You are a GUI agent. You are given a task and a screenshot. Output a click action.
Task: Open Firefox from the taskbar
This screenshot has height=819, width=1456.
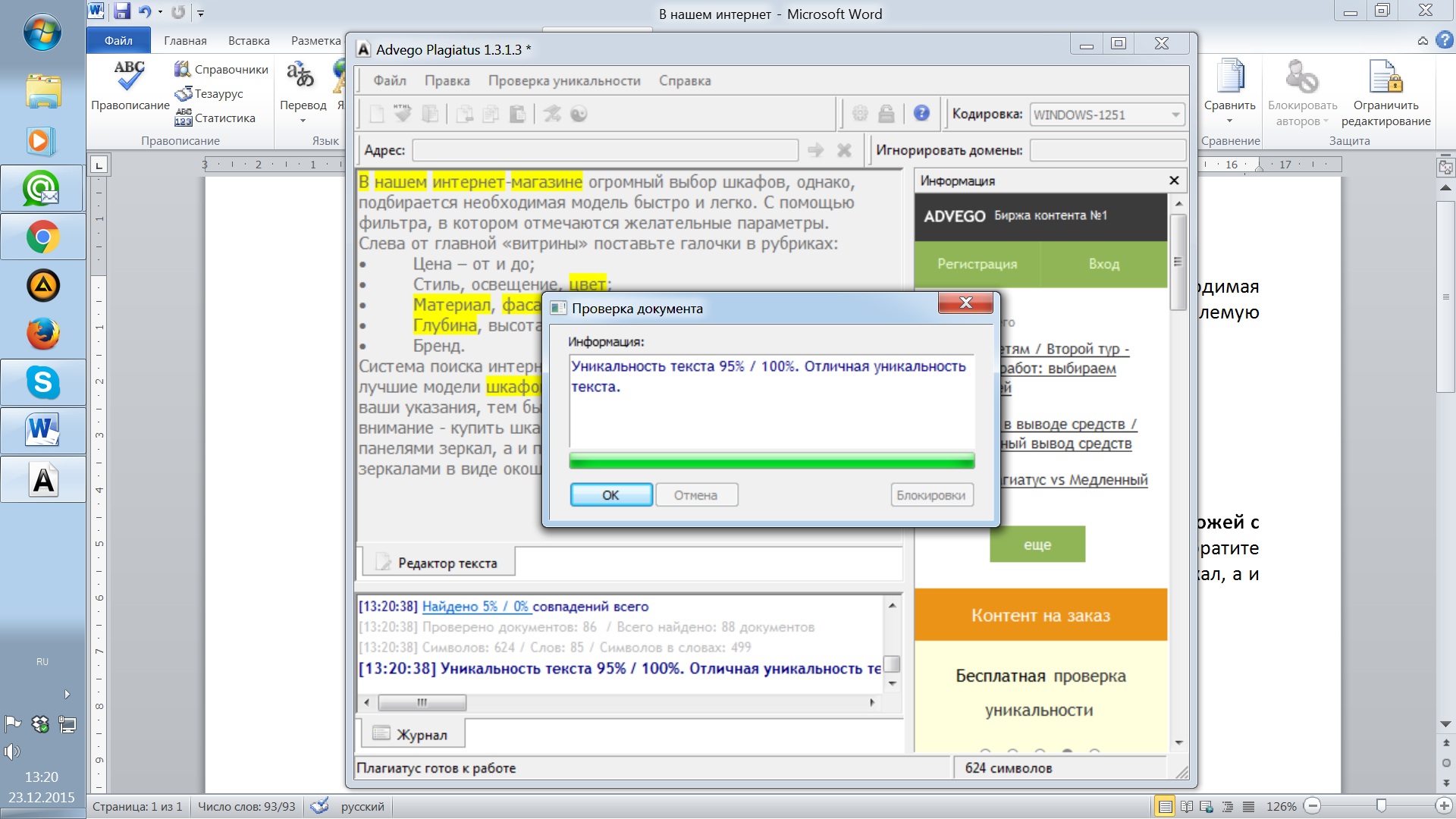[x=42, y=334]
